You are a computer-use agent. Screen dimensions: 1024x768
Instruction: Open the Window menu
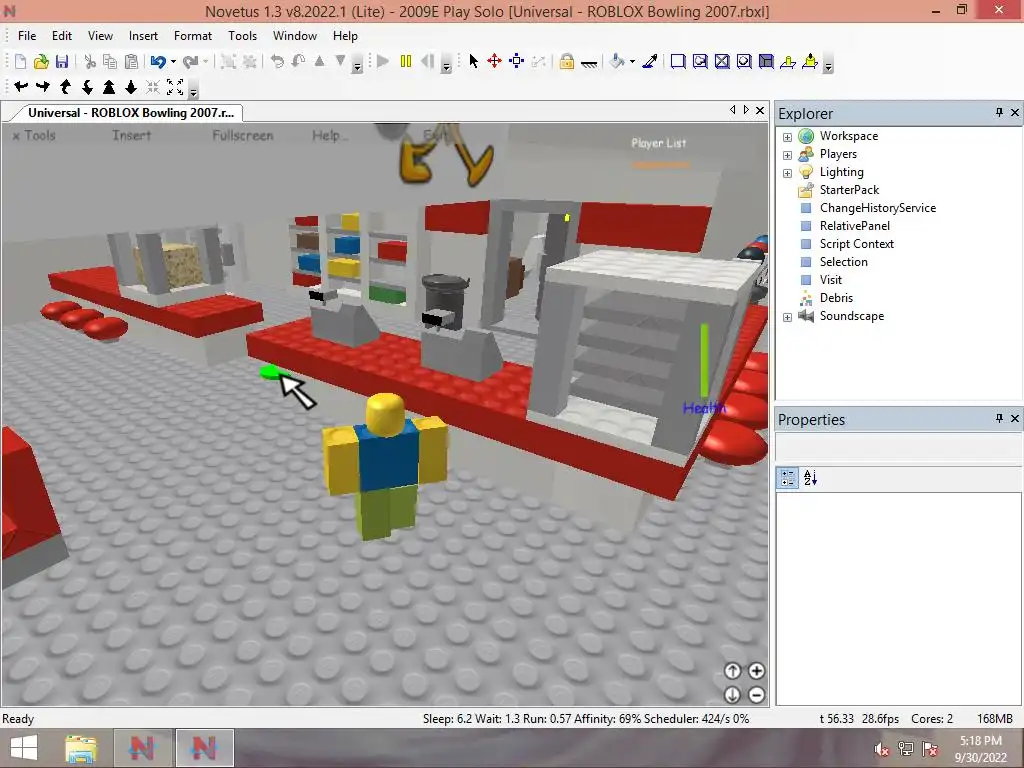[x=295, y=36]
